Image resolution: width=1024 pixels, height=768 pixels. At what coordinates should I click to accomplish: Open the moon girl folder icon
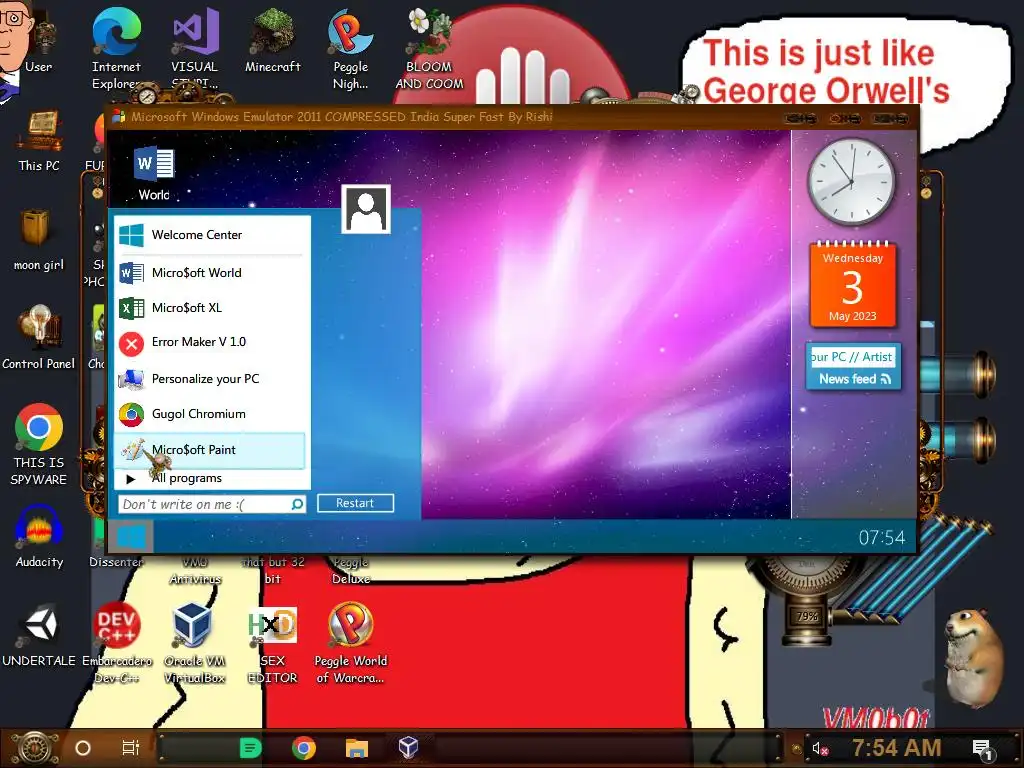pyautogui.click(x=39, y=239)
